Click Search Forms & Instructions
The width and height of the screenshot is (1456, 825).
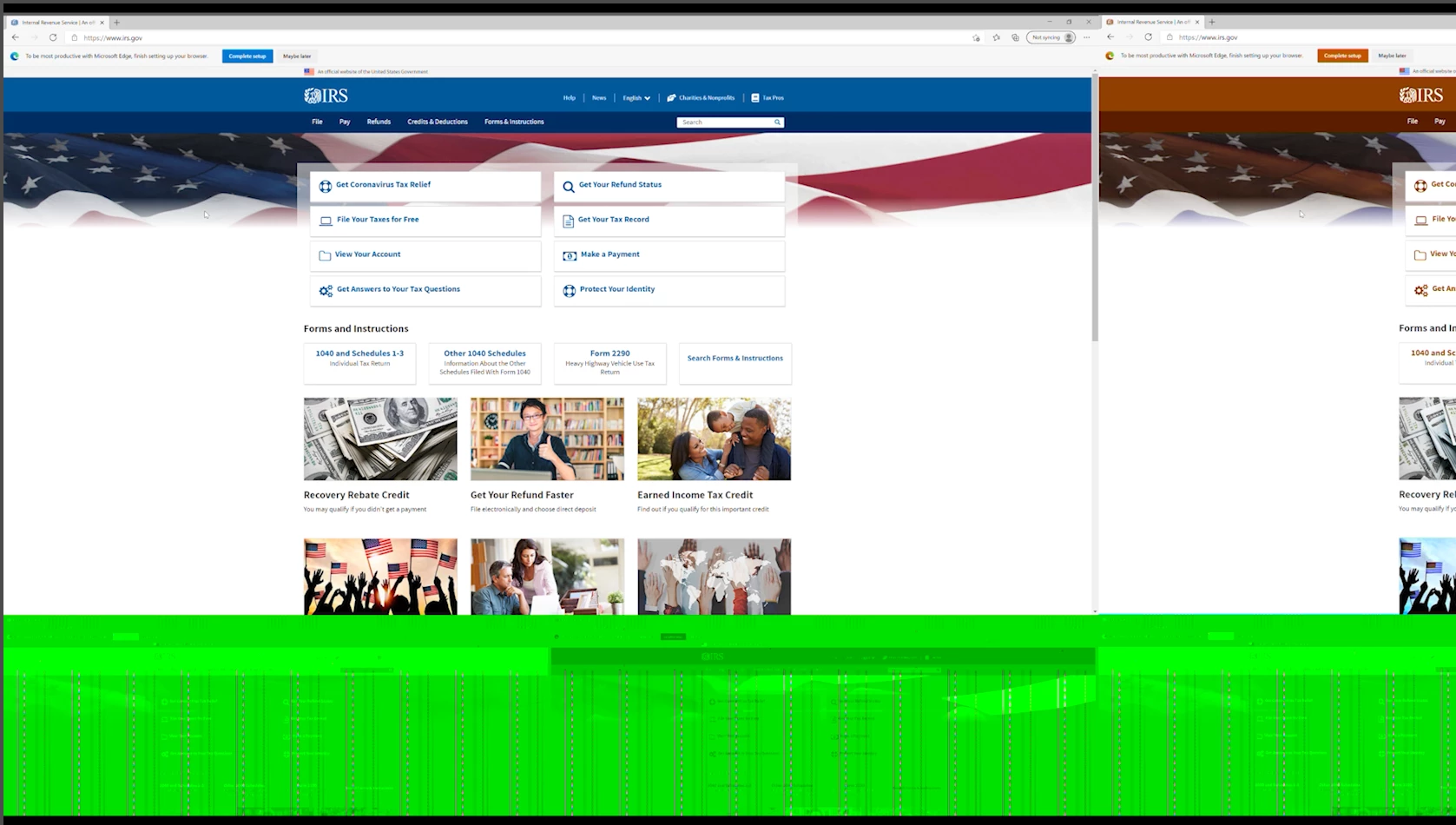pos(735,358)
